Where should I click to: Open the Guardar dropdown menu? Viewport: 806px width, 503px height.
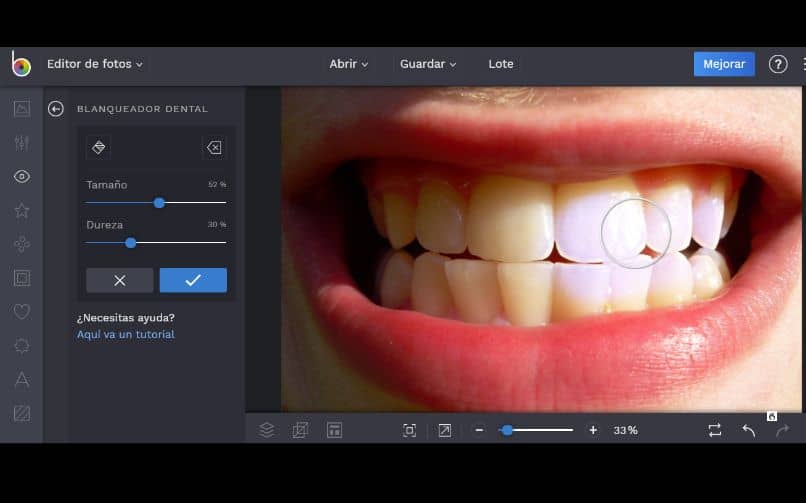click(x=428, y=64)
